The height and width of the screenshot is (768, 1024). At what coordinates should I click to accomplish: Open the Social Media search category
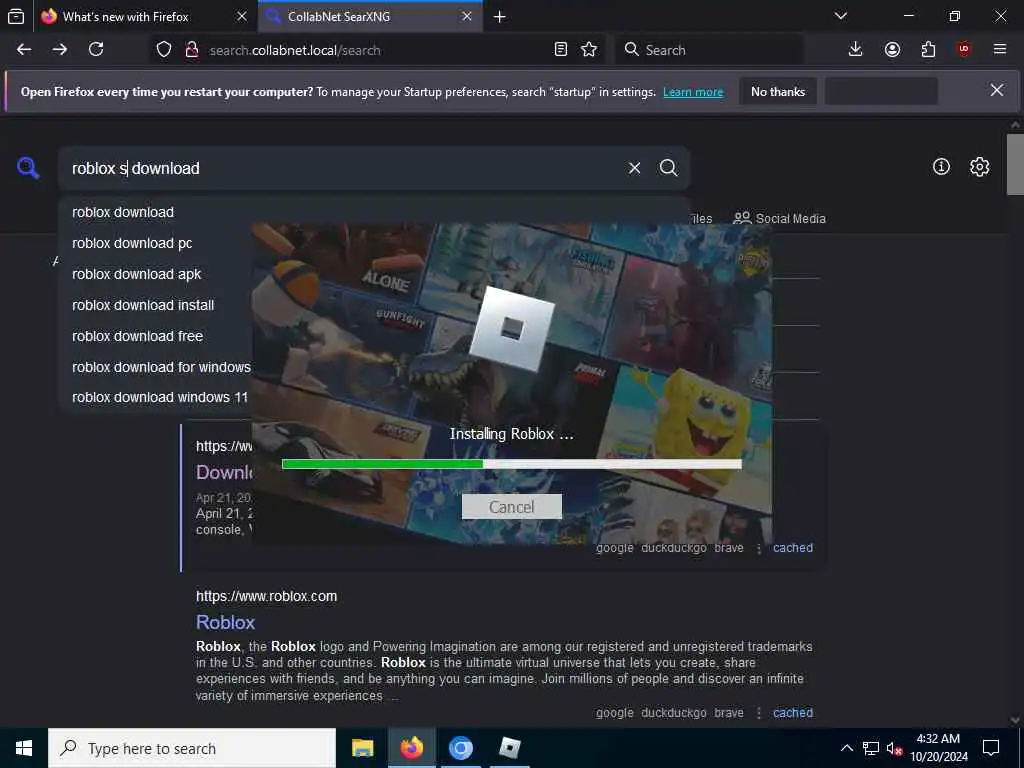click(x=780, y=219)
